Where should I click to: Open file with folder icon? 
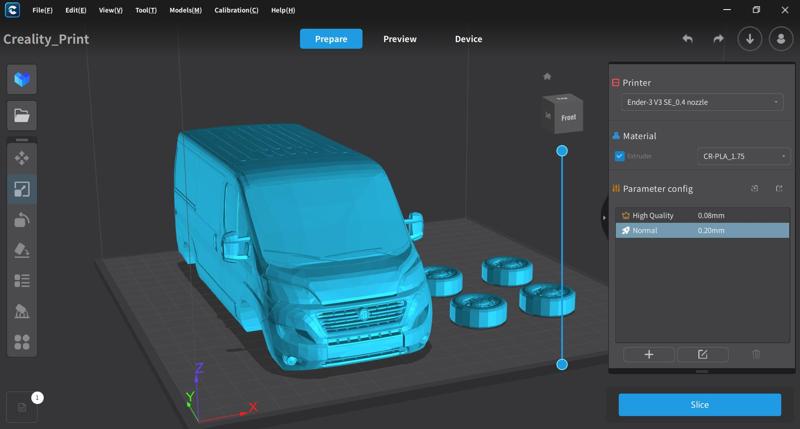(x=21, y=115)
